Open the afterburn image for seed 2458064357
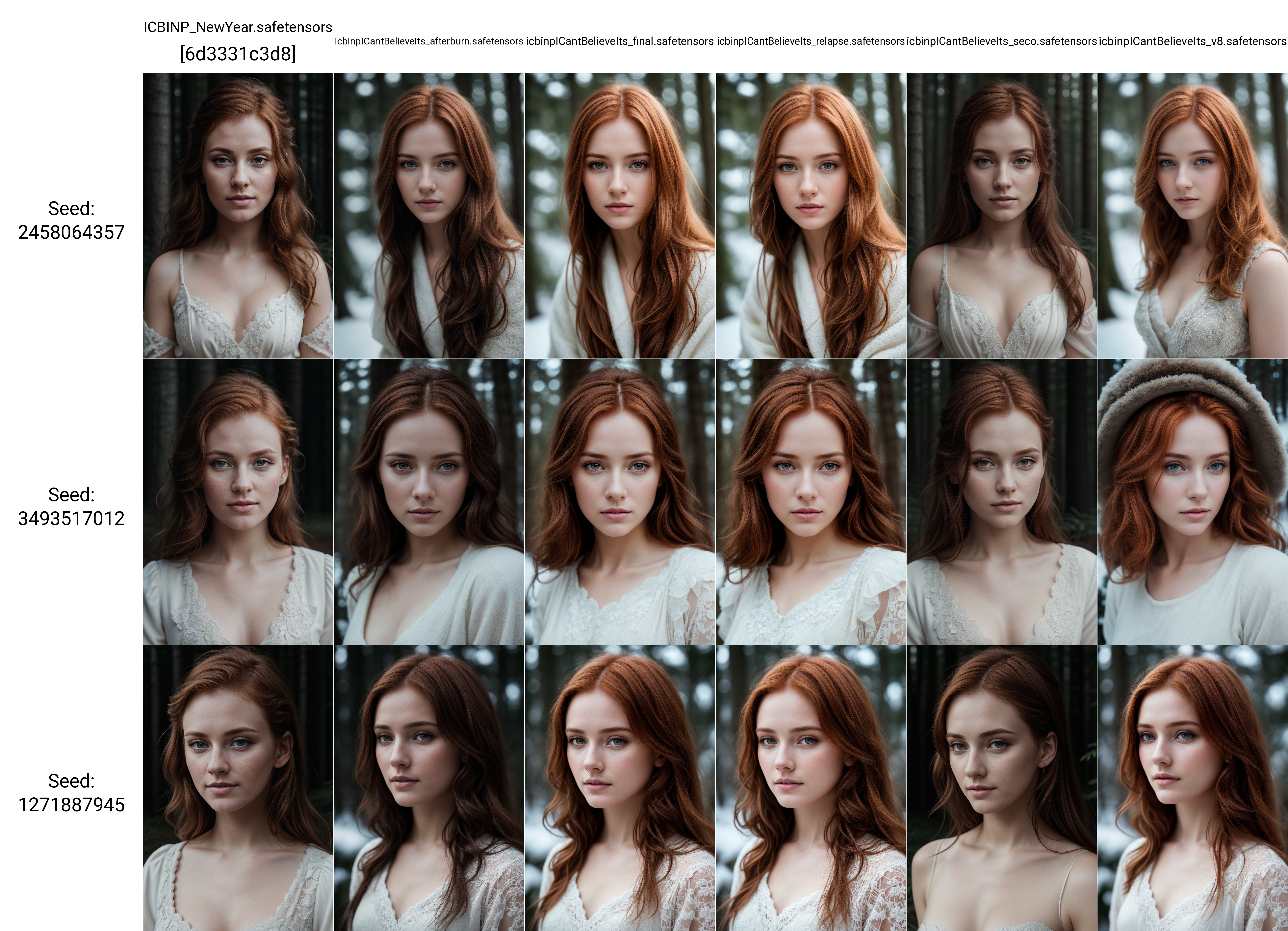Screen dimensions: 1288x931 (429, 215)
